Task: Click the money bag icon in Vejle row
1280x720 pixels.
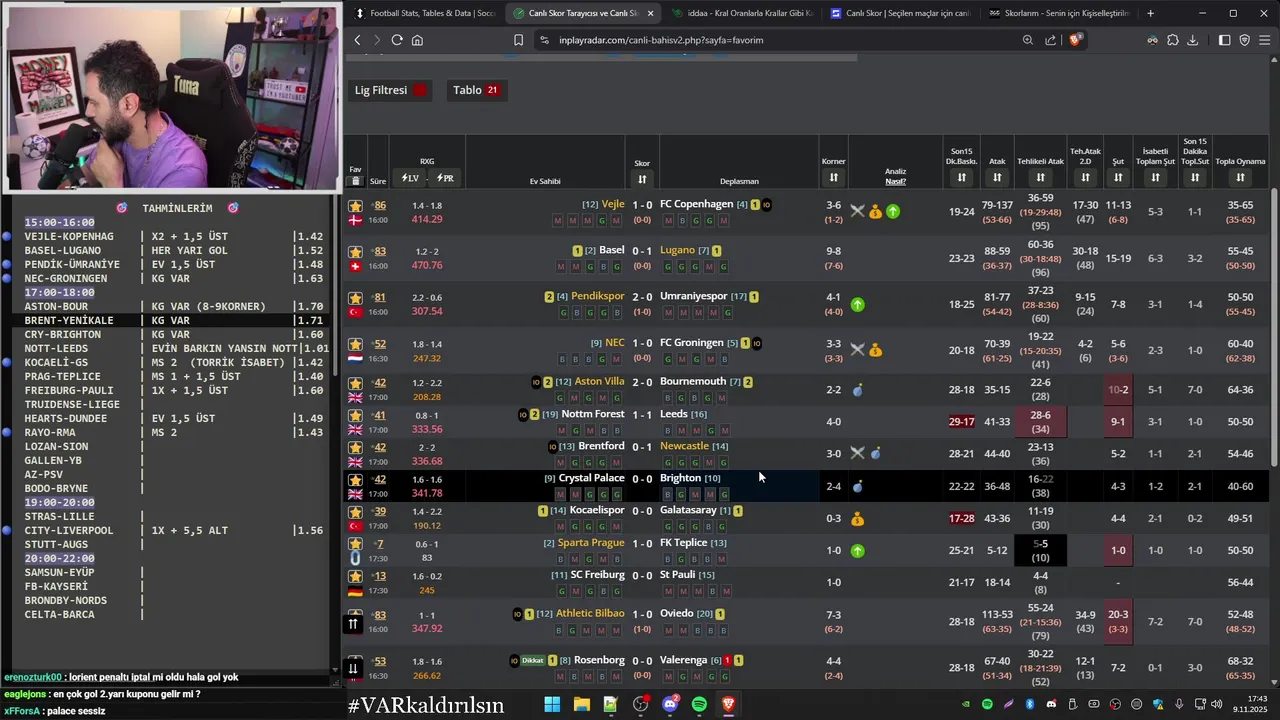Action: (x=875, y=211)
